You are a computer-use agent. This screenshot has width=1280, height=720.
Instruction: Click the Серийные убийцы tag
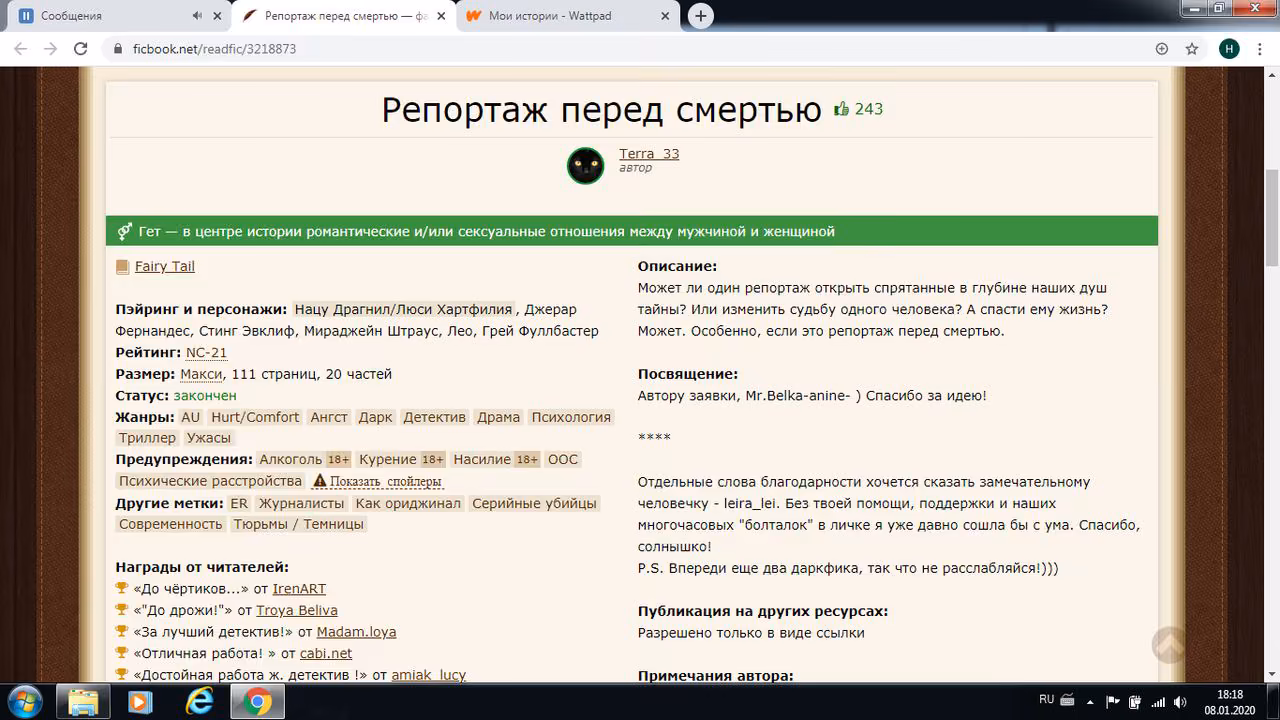534,503
